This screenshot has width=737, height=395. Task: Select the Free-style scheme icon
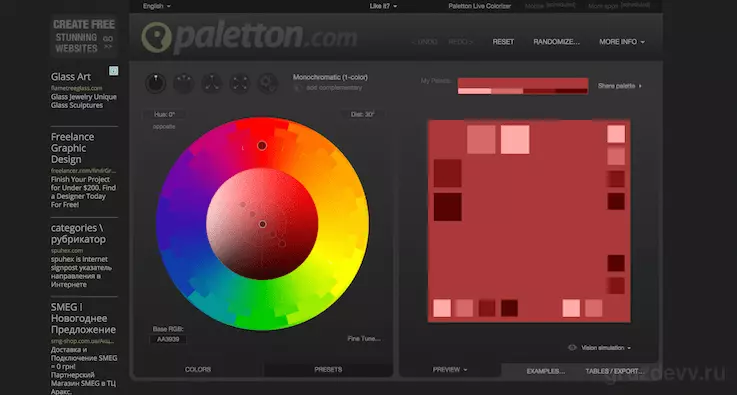267,83
